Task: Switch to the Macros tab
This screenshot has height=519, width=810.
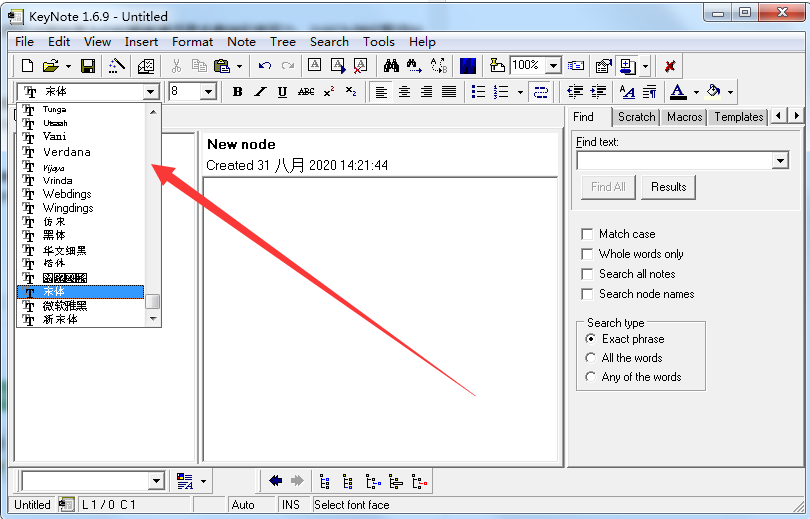Action: point(684,117)
